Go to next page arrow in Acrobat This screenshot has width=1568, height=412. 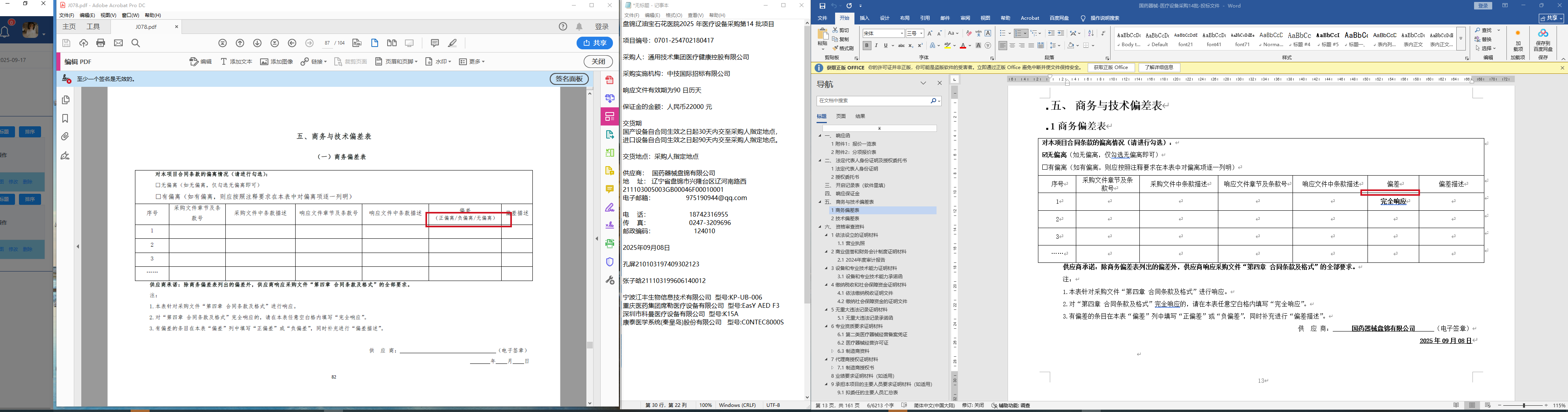coord(257,43)
